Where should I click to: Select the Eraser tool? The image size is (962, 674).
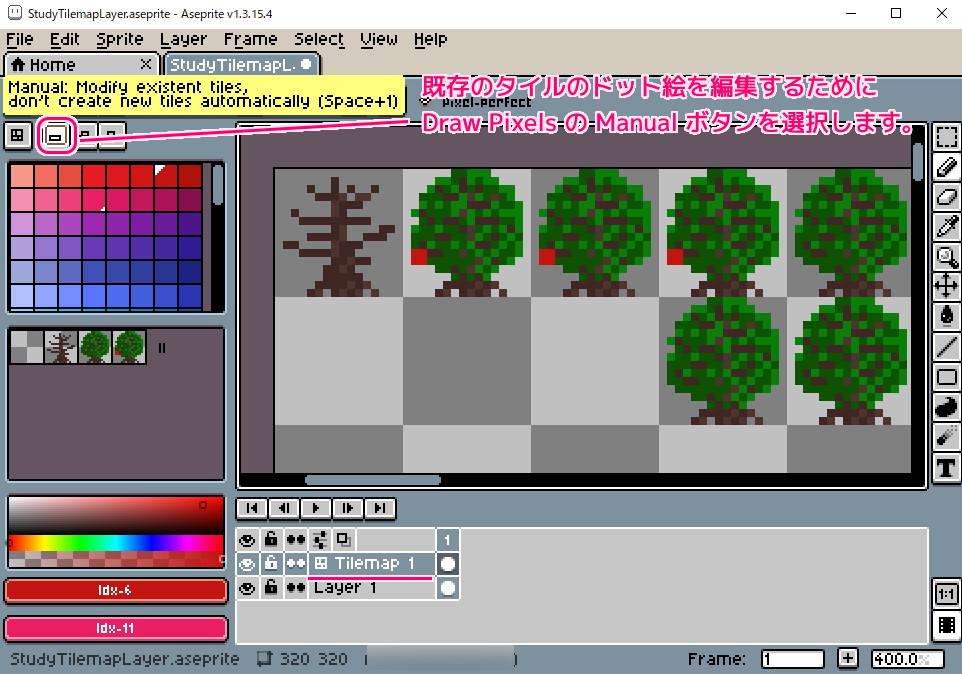tap(946, 197)
